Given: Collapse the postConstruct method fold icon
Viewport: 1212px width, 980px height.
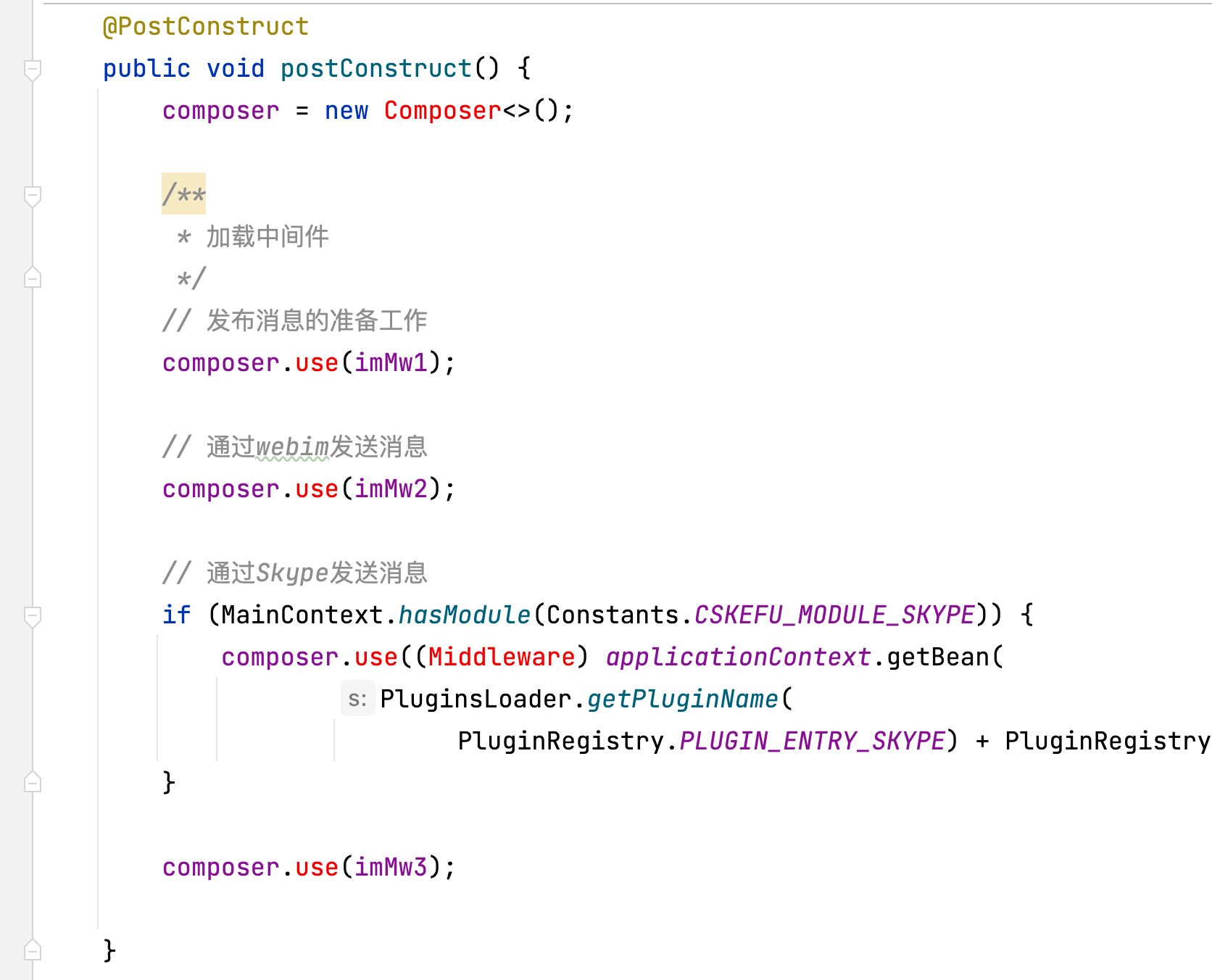Looking at the screenshot, I should tap(31, 70).
